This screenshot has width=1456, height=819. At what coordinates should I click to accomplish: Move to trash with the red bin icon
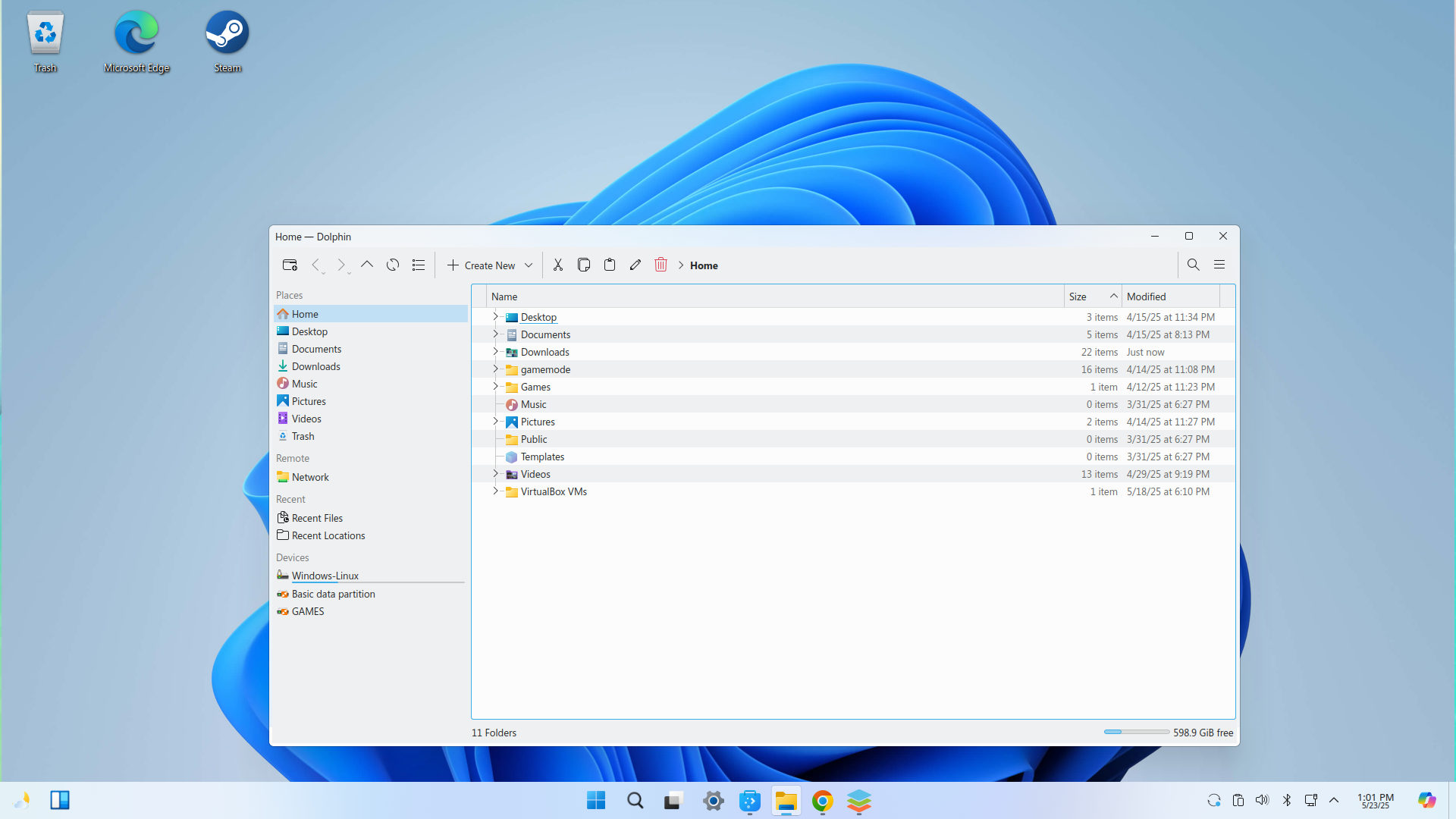click(661, 265)
